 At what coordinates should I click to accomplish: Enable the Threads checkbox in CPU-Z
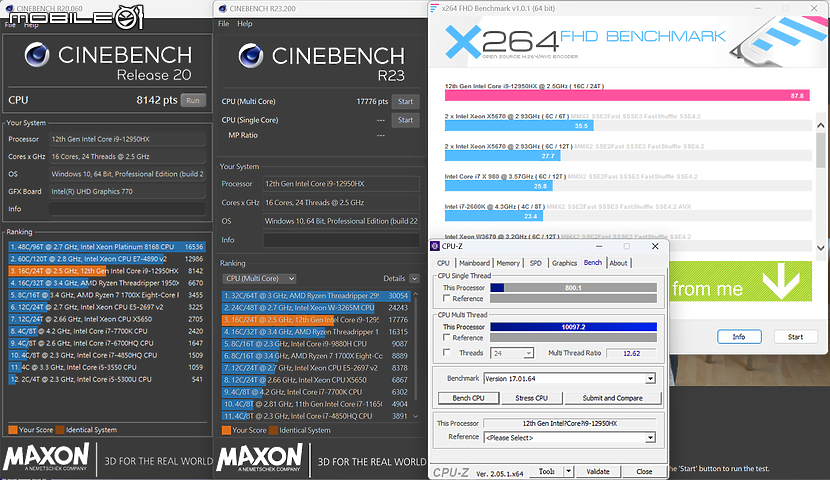point(447,352)
